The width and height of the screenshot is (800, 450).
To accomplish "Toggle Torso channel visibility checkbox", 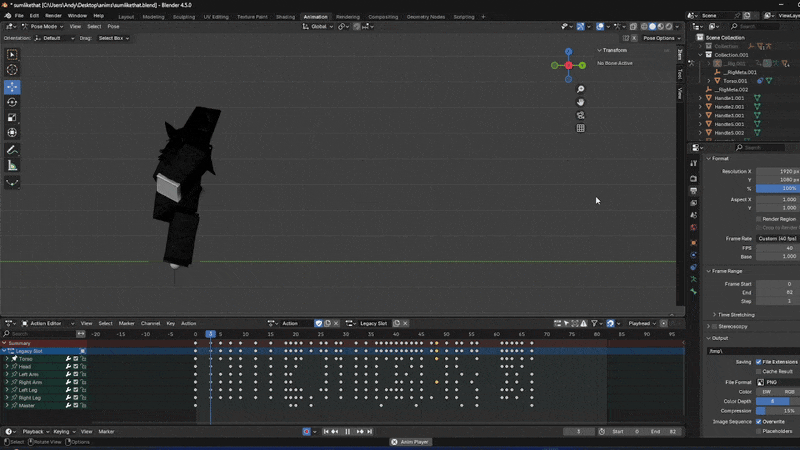I will (x=76, y=359).
